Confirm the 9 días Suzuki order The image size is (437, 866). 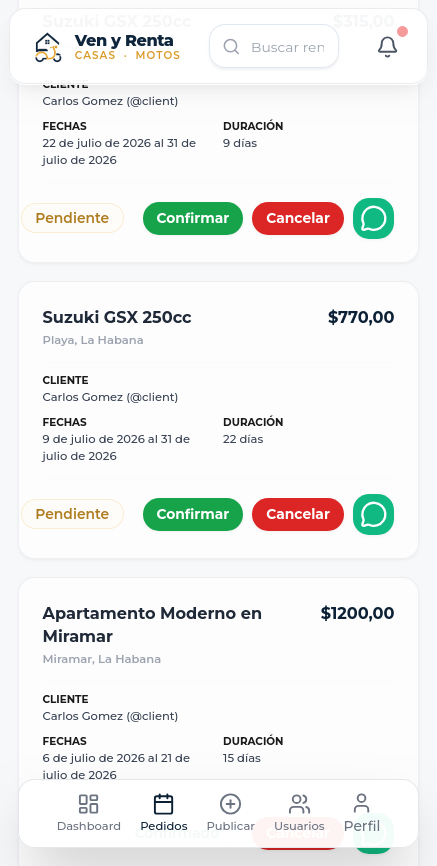pos(193,218)
